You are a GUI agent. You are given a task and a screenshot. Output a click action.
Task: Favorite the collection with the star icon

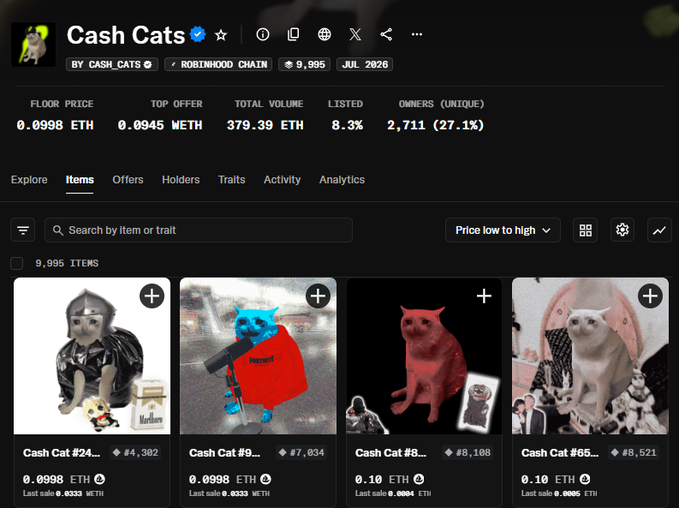tap(221, 35)
